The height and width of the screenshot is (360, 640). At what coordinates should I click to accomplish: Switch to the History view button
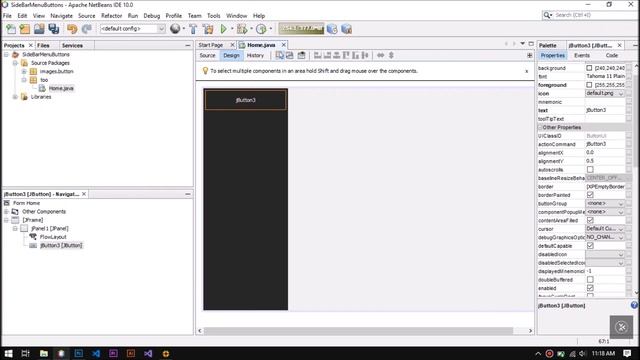256,55
